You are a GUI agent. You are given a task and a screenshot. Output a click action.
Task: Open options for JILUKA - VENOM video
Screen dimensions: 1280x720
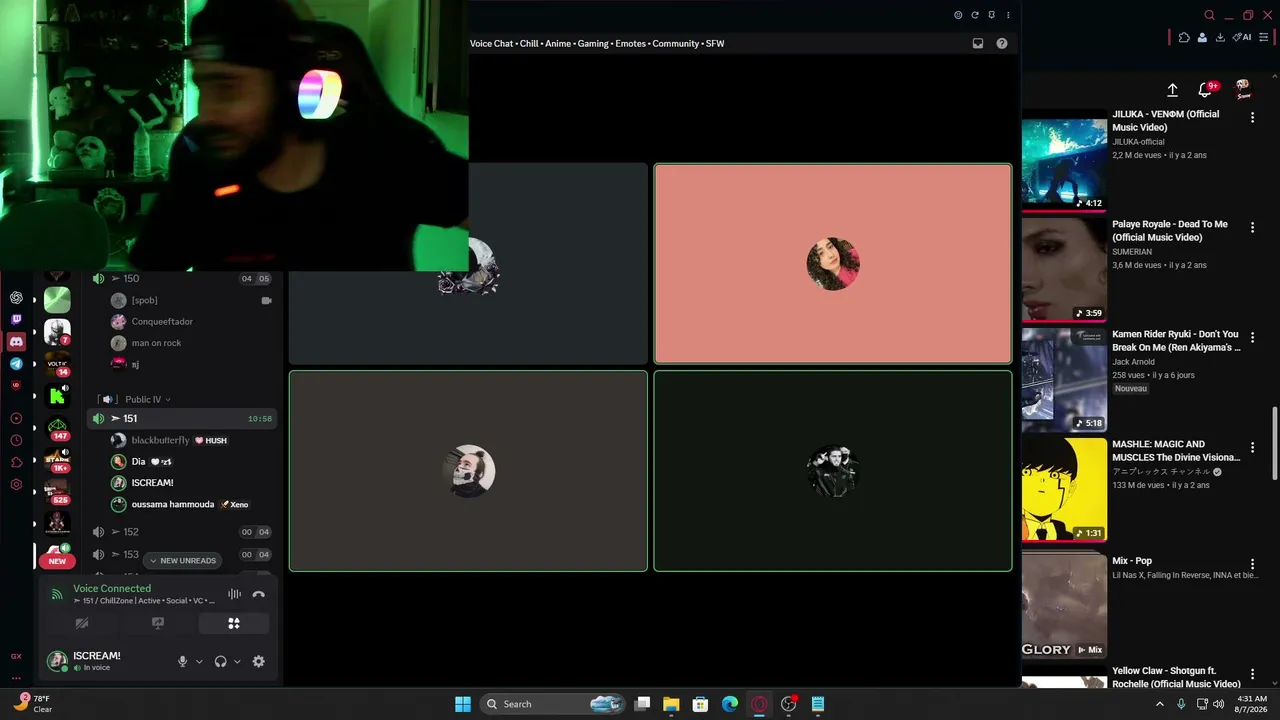pos(1252,118)
